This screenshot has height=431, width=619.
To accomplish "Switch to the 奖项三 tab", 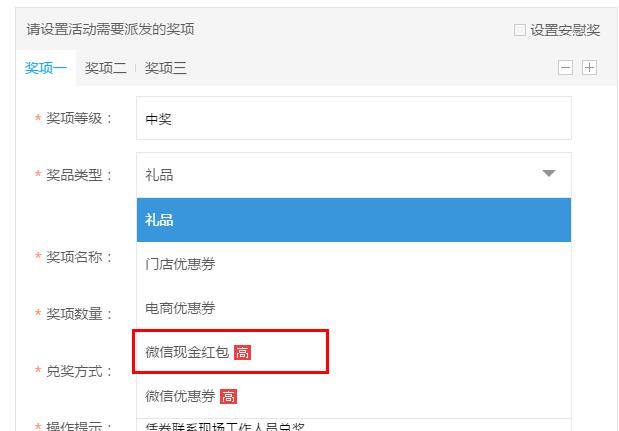I will (x=165, y=68).
